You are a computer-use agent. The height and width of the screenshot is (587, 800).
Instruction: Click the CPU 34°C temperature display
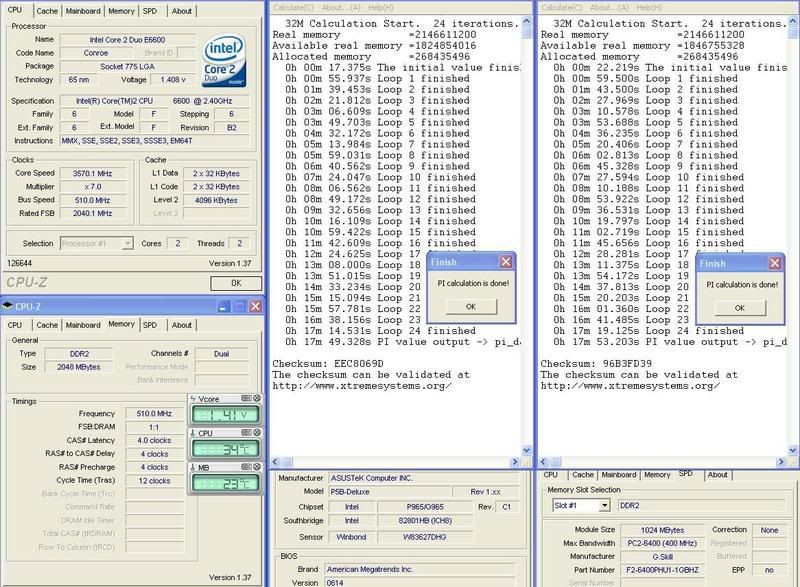[225, 449]
